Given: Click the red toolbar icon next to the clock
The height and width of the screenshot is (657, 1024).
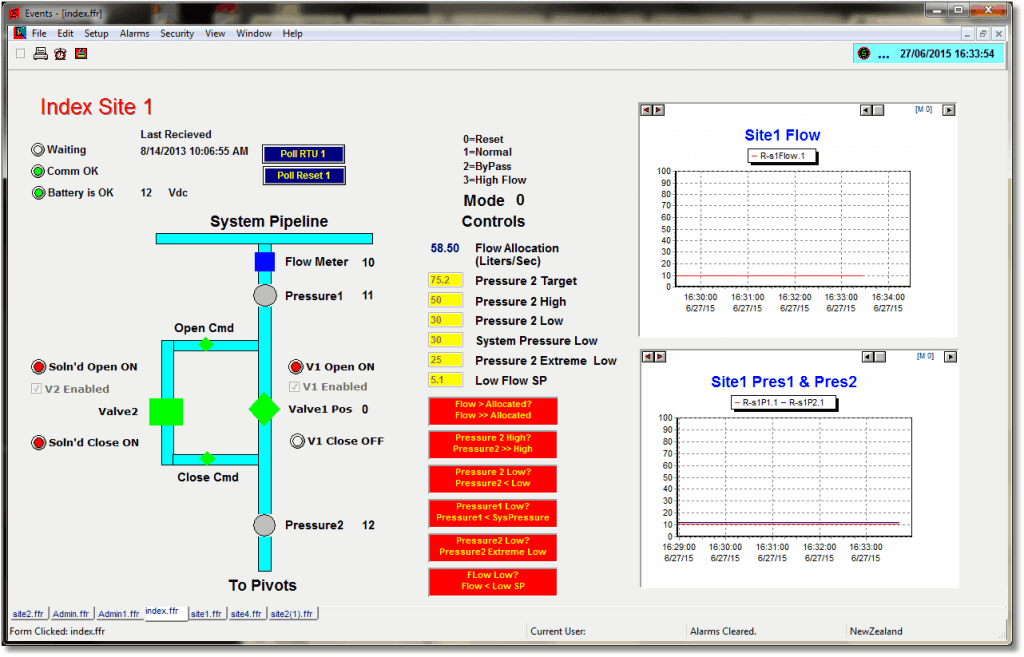Looking at the screenshot, I should coord(81,54).
